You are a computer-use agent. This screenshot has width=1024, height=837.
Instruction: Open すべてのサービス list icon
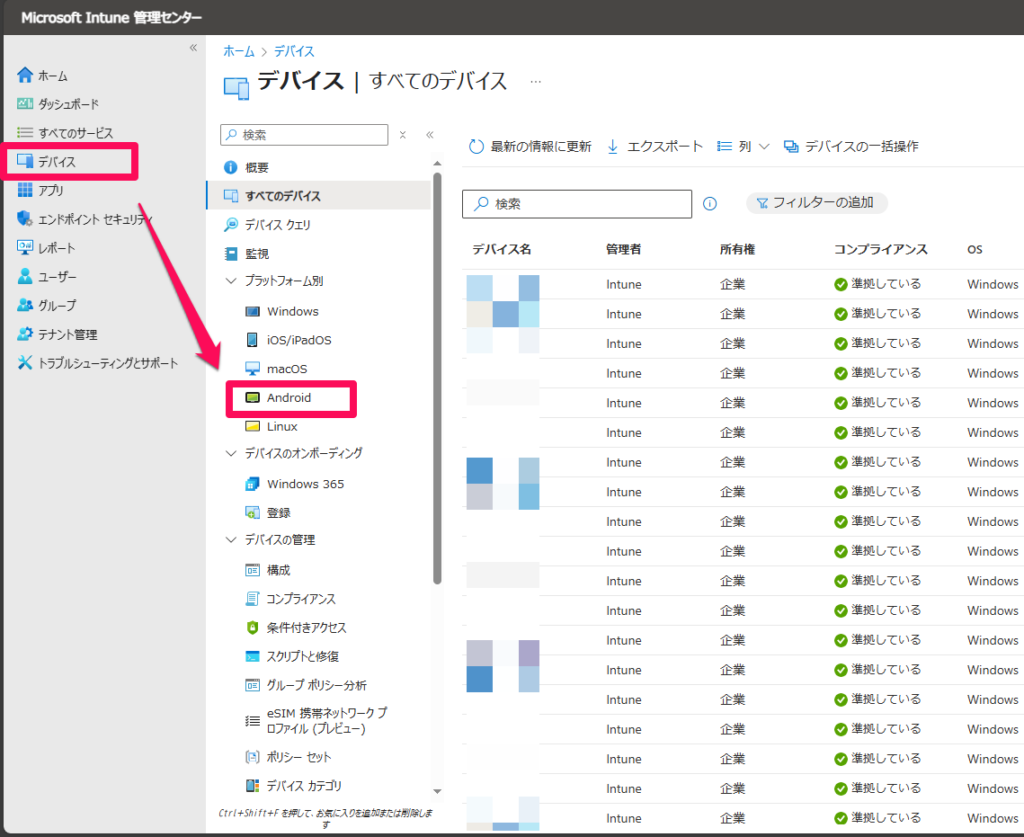click(x=25, y=133)
